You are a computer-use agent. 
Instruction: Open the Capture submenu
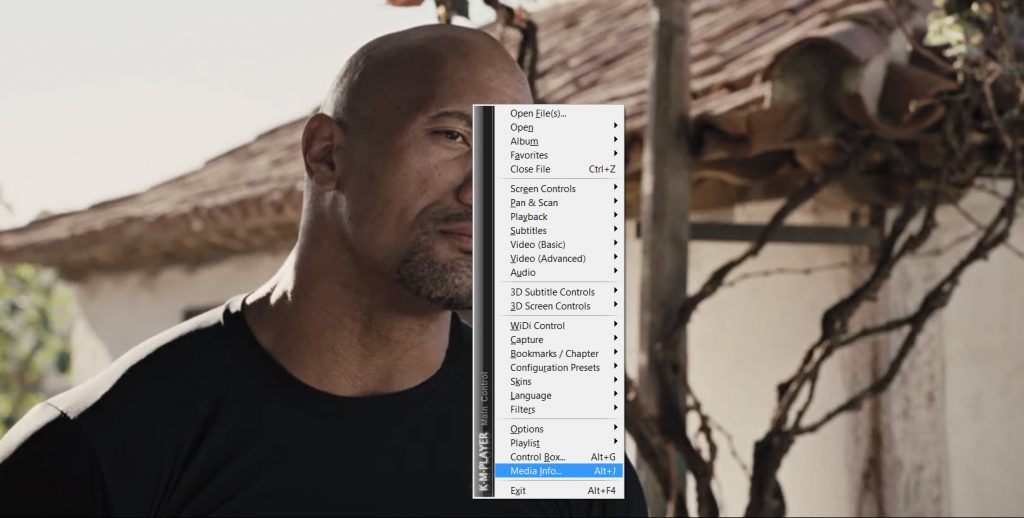[527, 340]
